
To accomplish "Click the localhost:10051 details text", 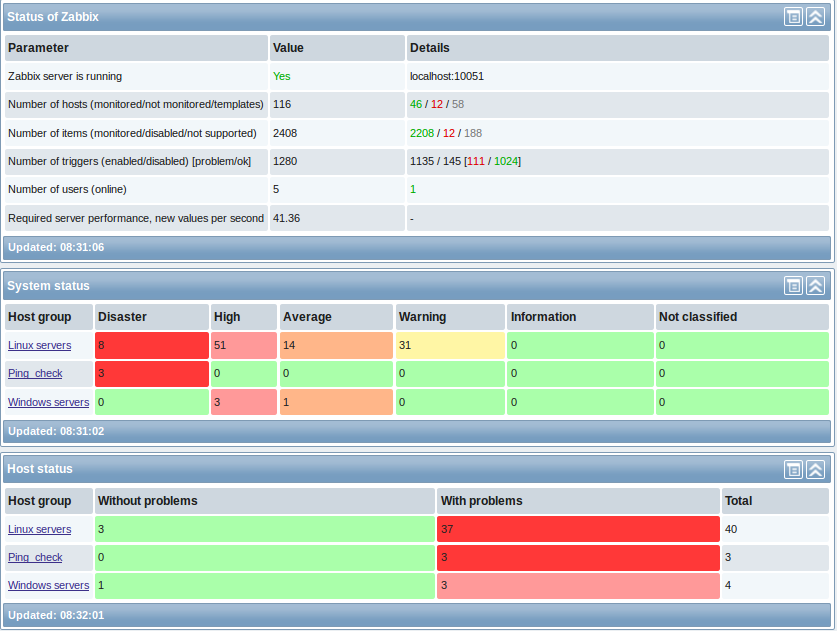I will (x=447, y=76).
